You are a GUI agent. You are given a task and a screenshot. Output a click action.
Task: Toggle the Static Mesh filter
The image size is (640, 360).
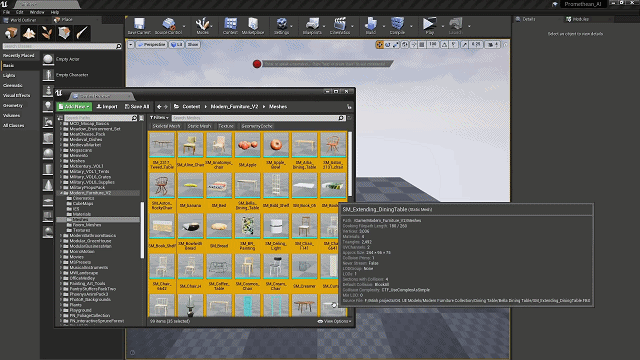point(199,126)
